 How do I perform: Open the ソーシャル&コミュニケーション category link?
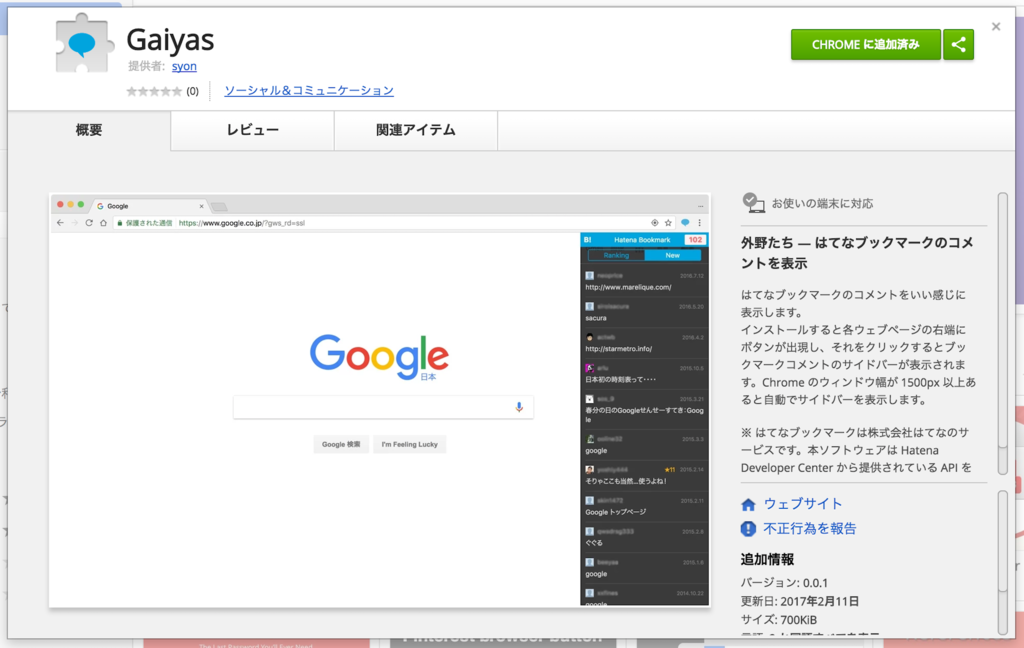309,90
